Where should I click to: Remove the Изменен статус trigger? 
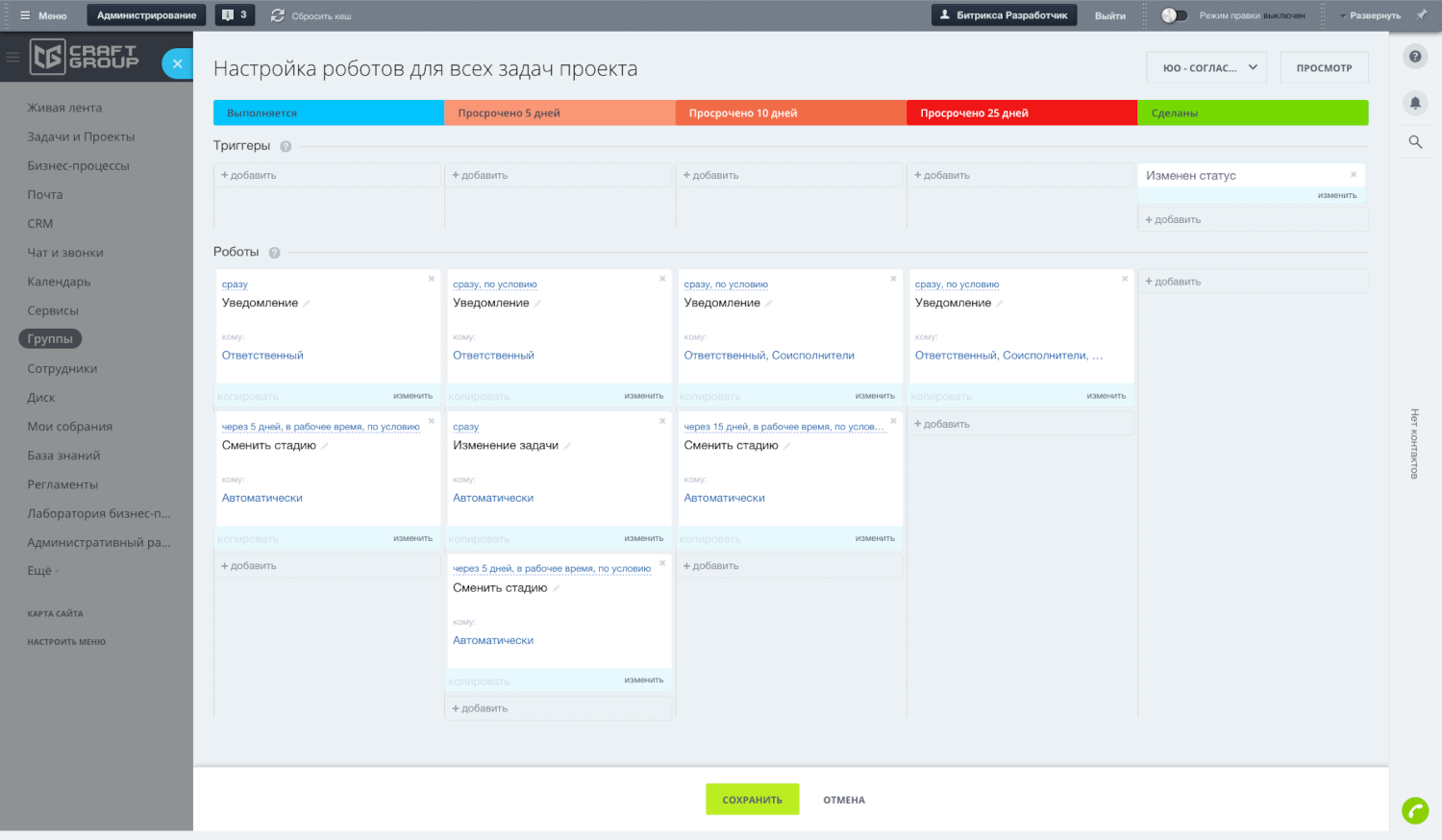(x=1354, y=174)
